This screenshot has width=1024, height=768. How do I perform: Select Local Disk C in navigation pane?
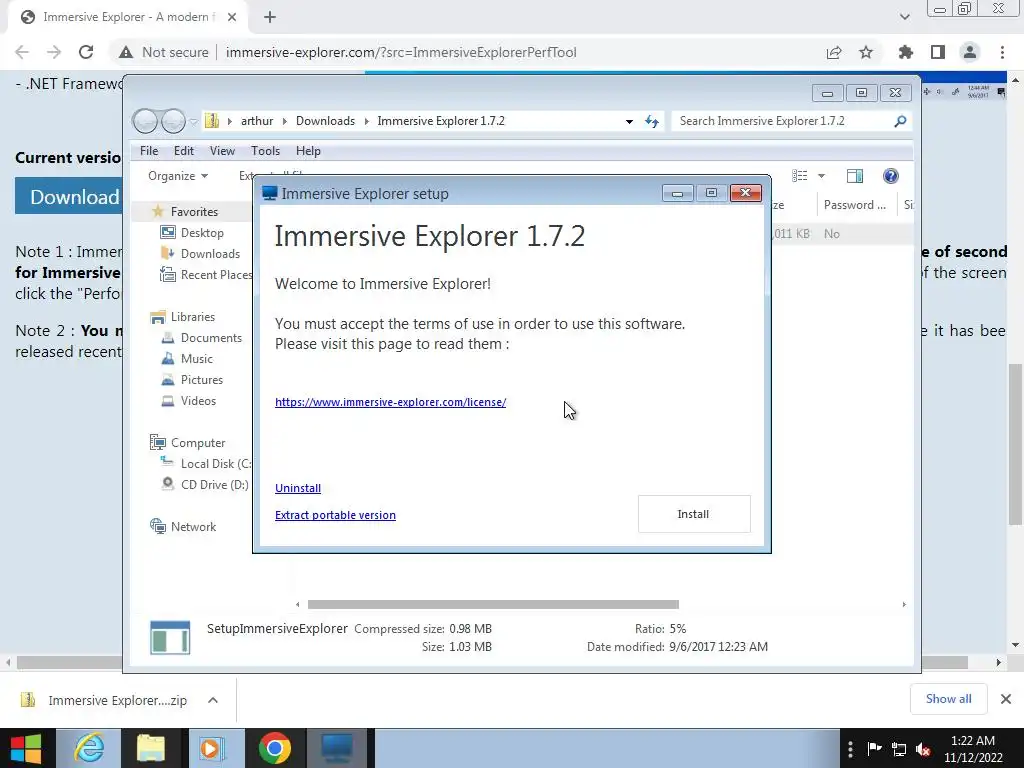point(206,464)
